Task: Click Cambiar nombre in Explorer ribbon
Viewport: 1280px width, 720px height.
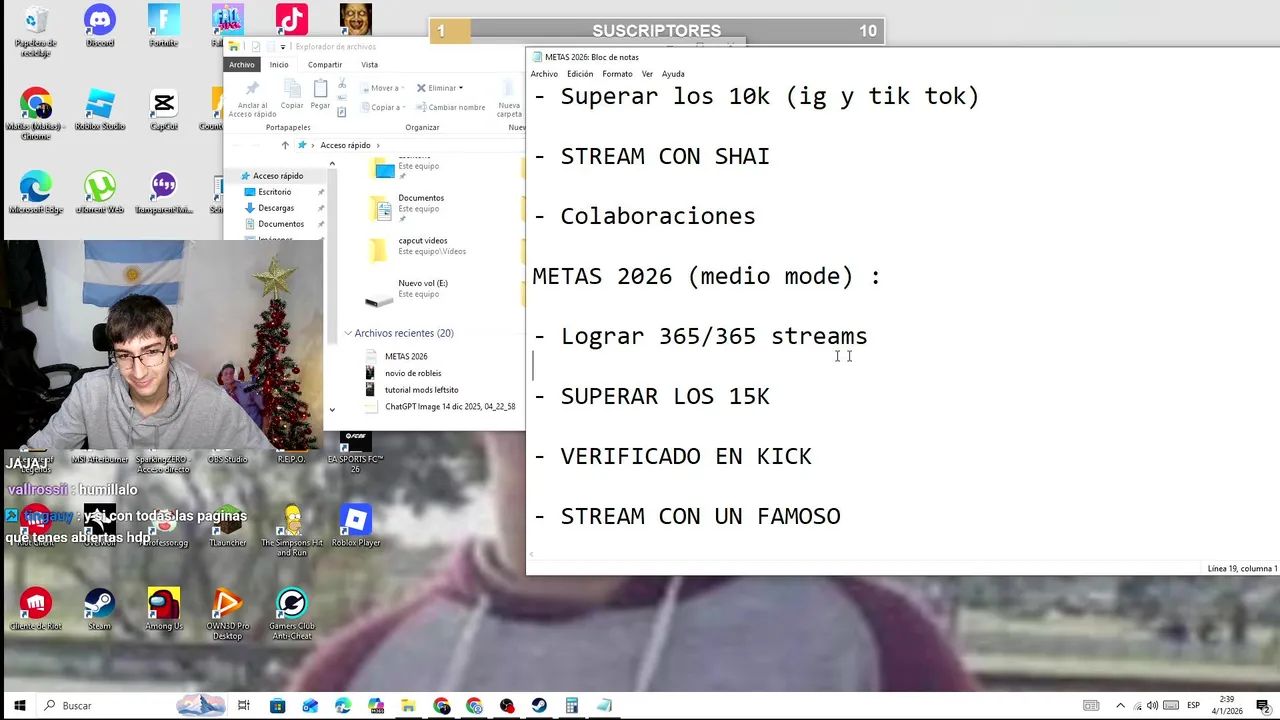Action: coord(451,107)
